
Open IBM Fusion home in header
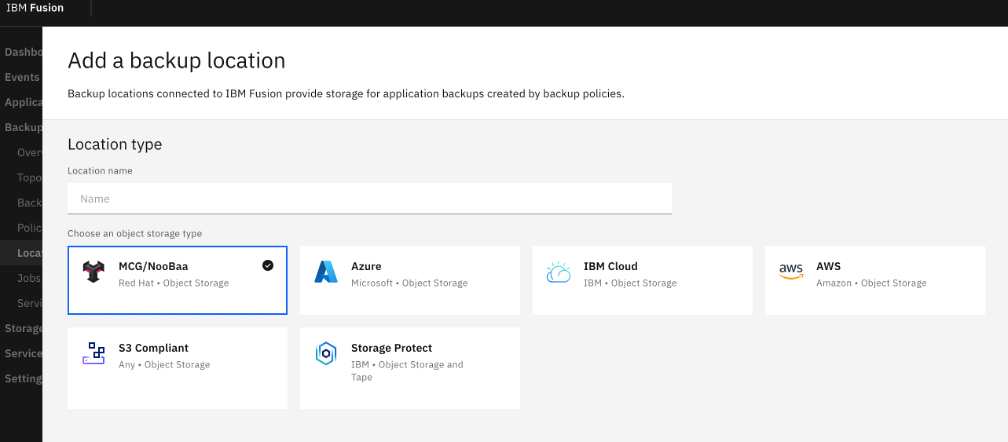point(35,8)
